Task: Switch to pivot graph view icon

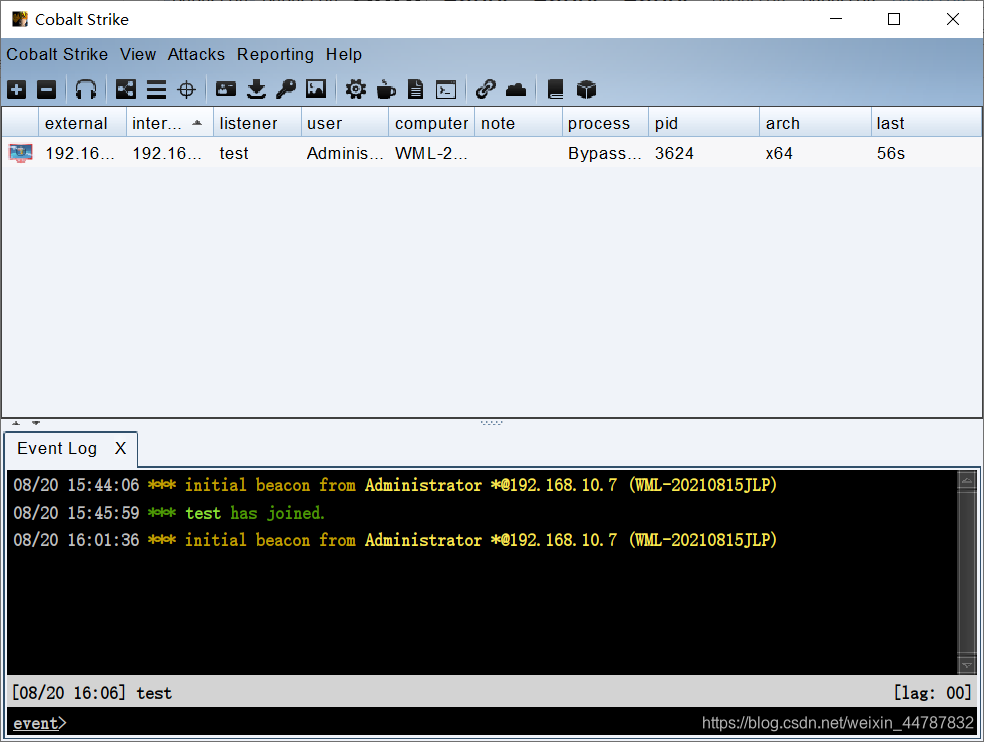Action: pos(126,90)
